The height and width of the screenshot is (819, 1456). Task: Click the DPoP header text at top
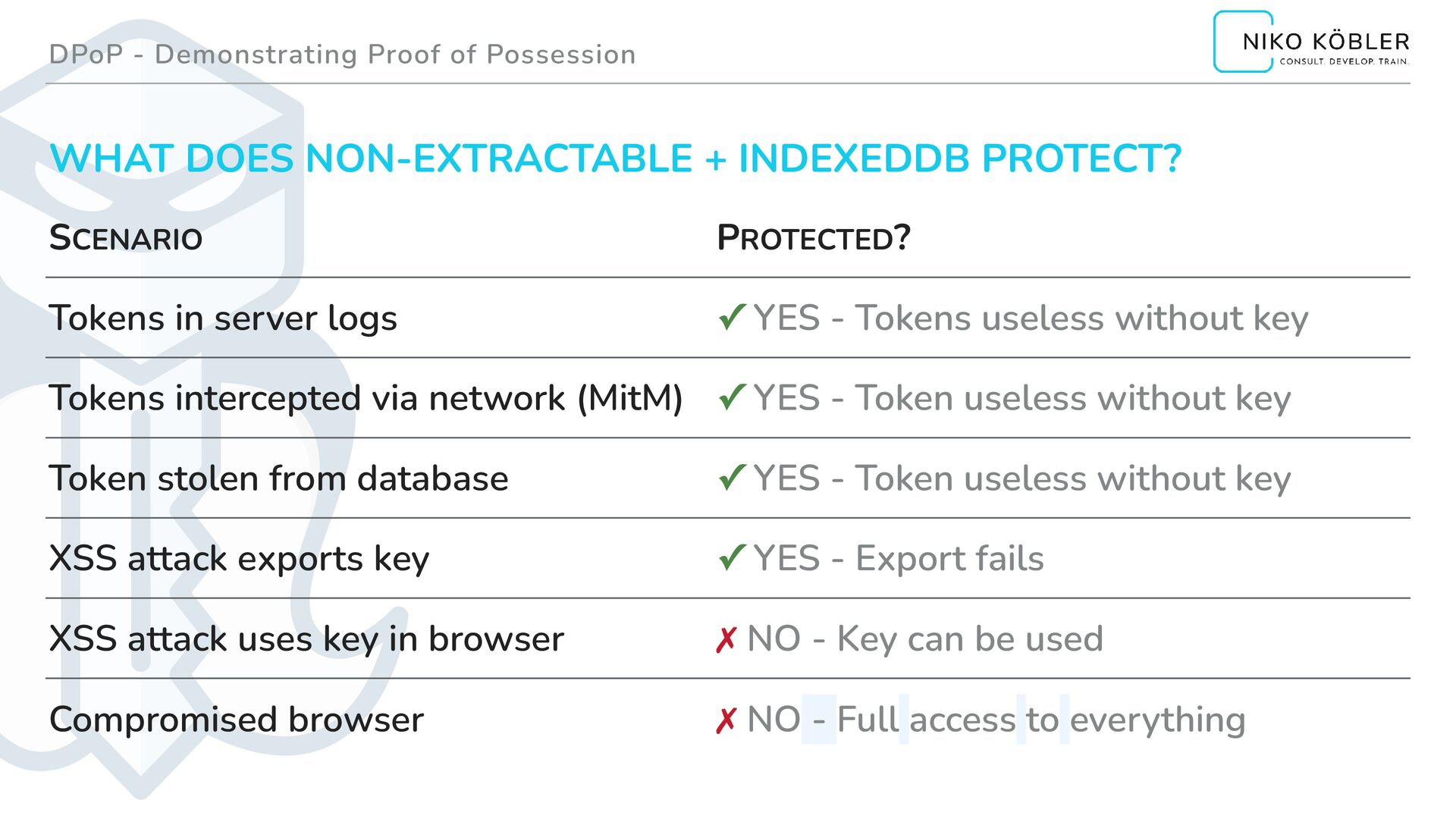coord(342,55)
